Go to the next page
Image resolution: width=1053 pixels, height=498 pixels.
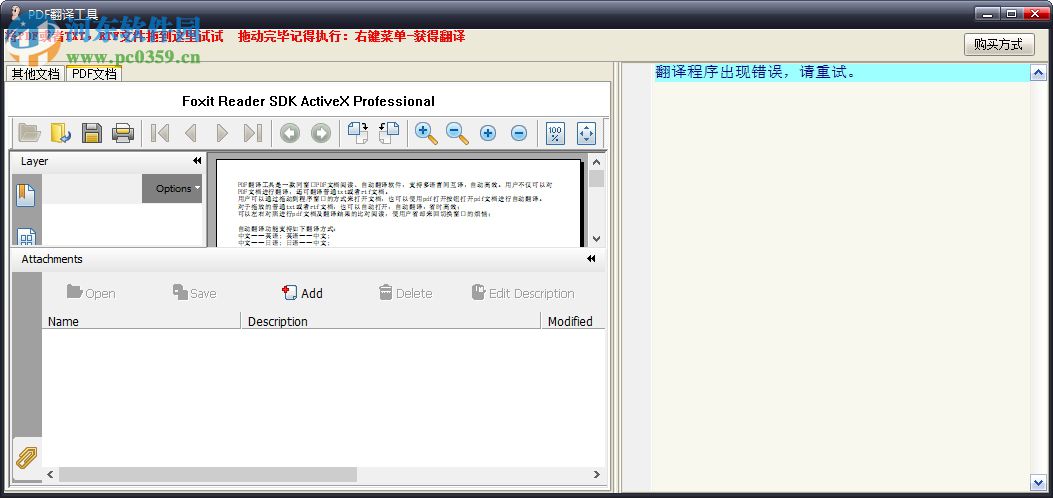(x=222, y=133)
